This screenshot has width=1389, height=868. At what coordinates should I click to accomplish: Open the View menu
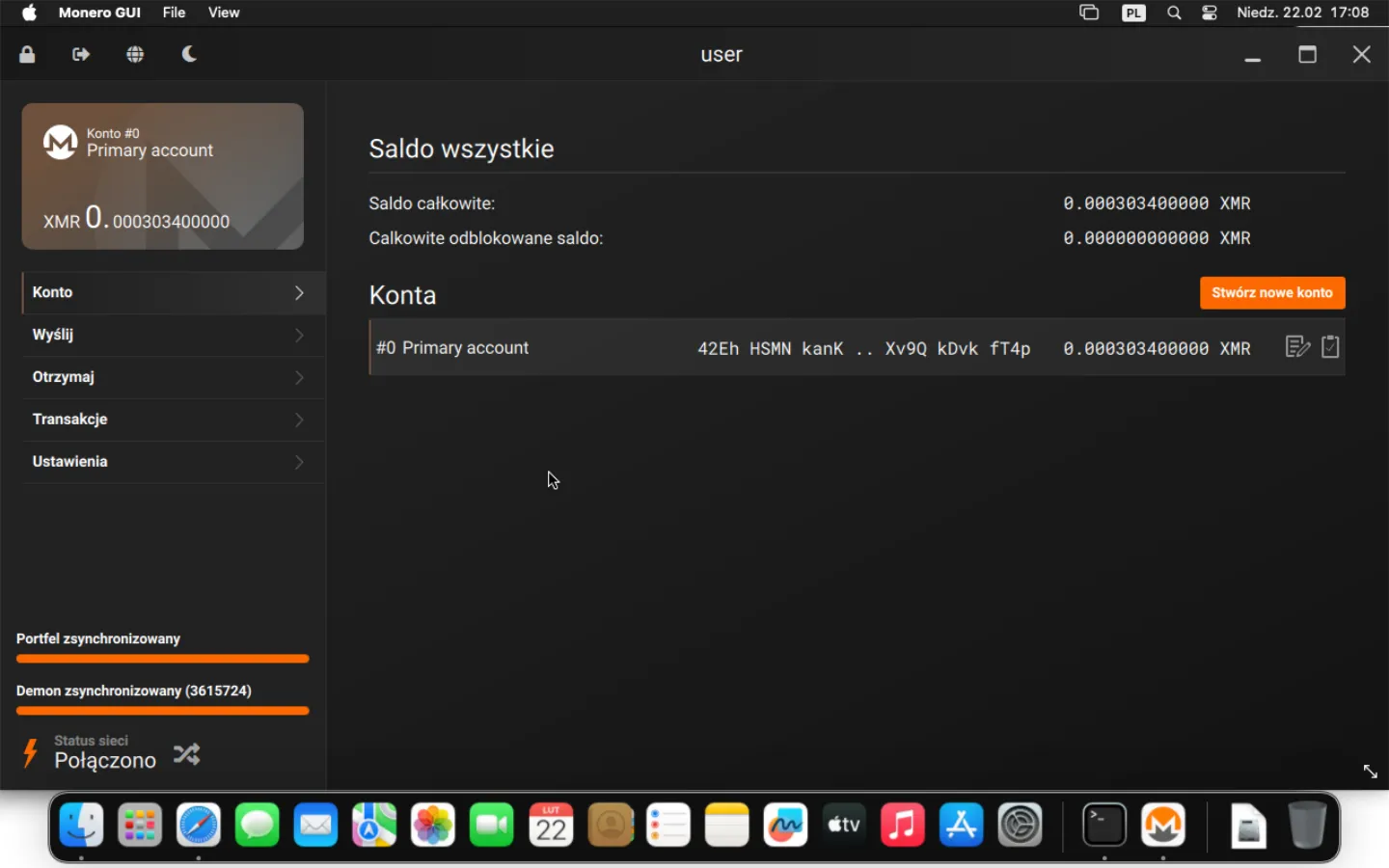pos(224,13)
